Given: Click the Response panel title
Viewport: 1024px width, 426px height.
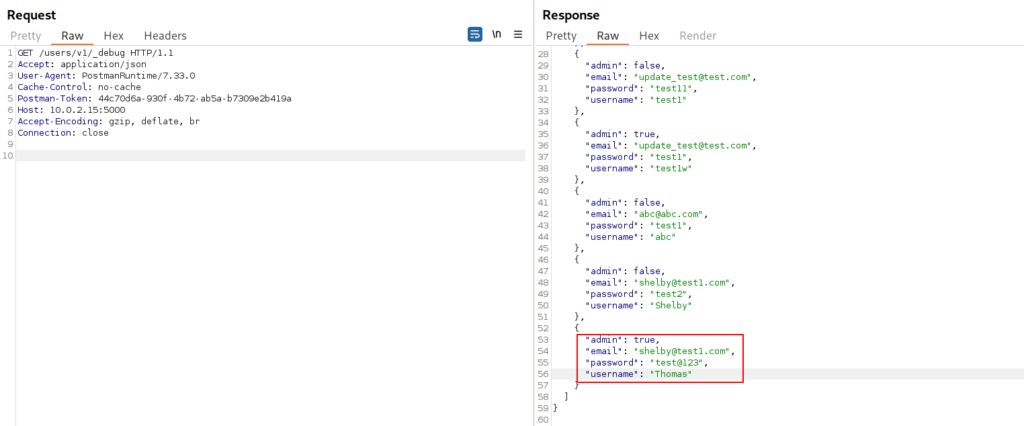Looking at the screenshot, I should (571, 15).
